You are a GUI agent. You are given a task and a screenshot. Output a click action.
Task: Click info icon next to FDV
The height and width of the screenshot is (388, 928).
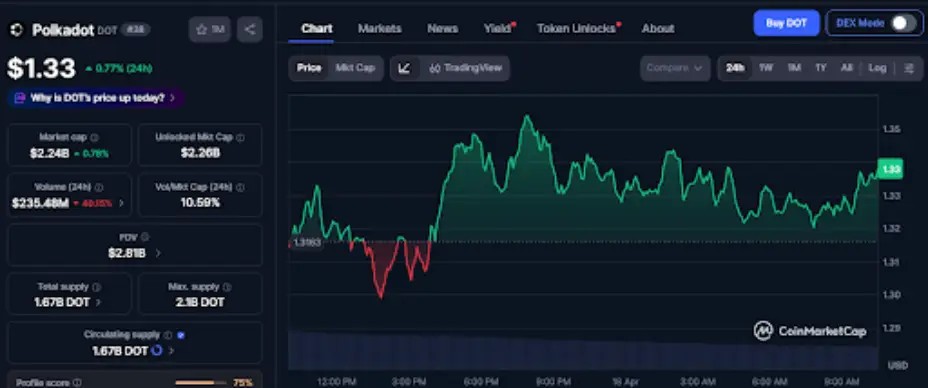145,237
